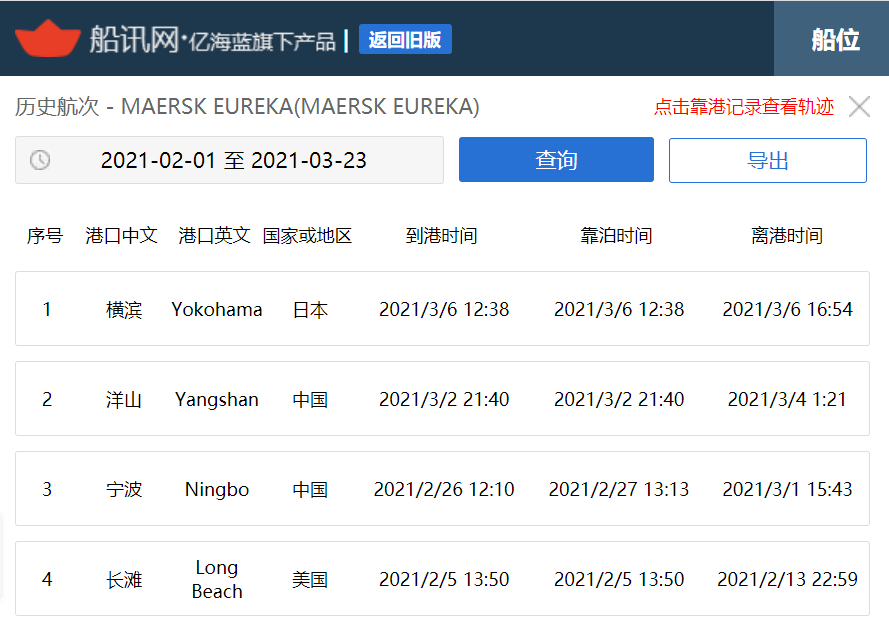
Task: Open the date range picker field
Action: [x=229, y=160]
